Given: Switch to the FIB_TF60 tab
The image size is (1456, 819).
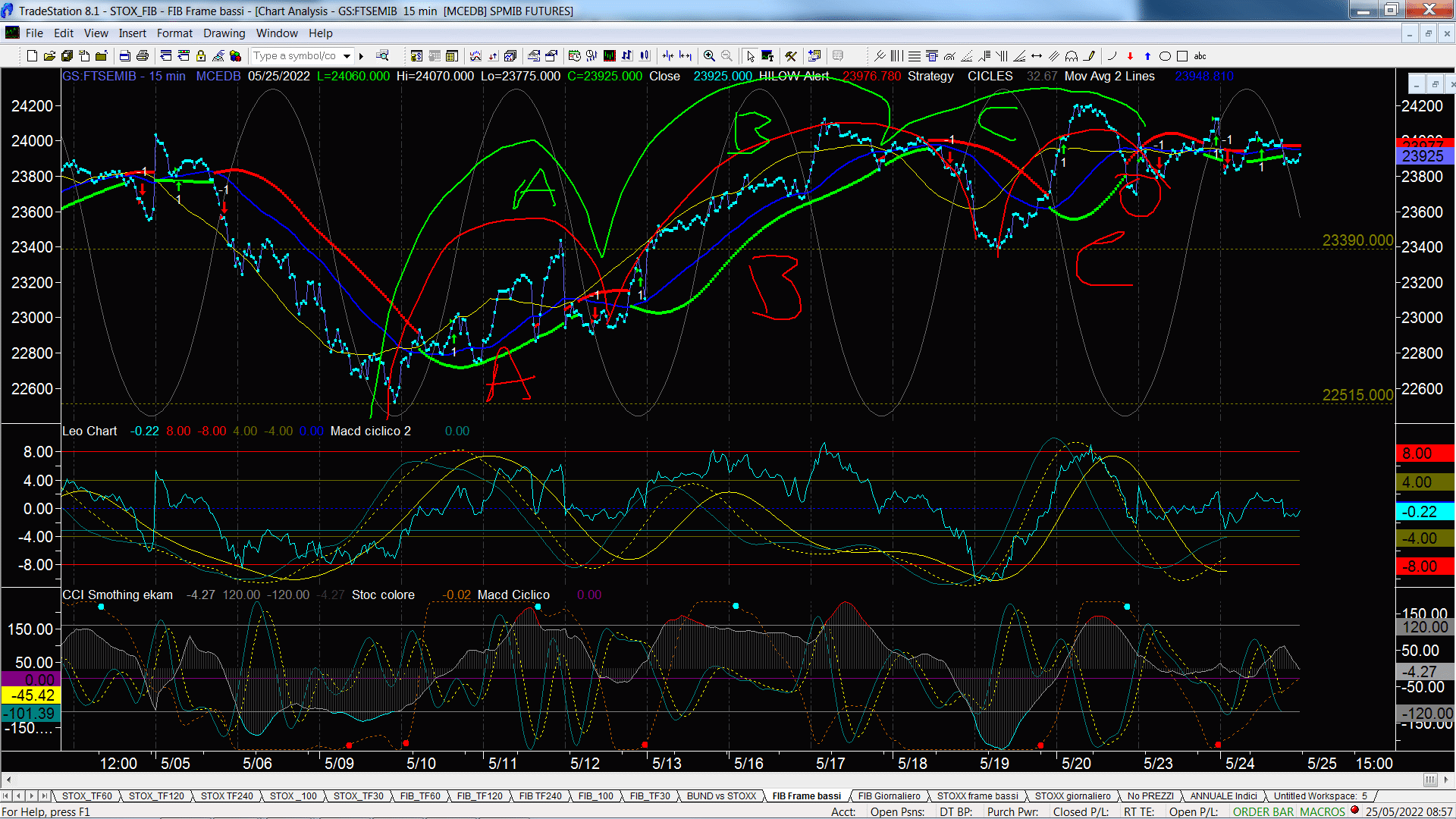Looking at the screenshot, I should pyautogui.click(x=420, y=796).
